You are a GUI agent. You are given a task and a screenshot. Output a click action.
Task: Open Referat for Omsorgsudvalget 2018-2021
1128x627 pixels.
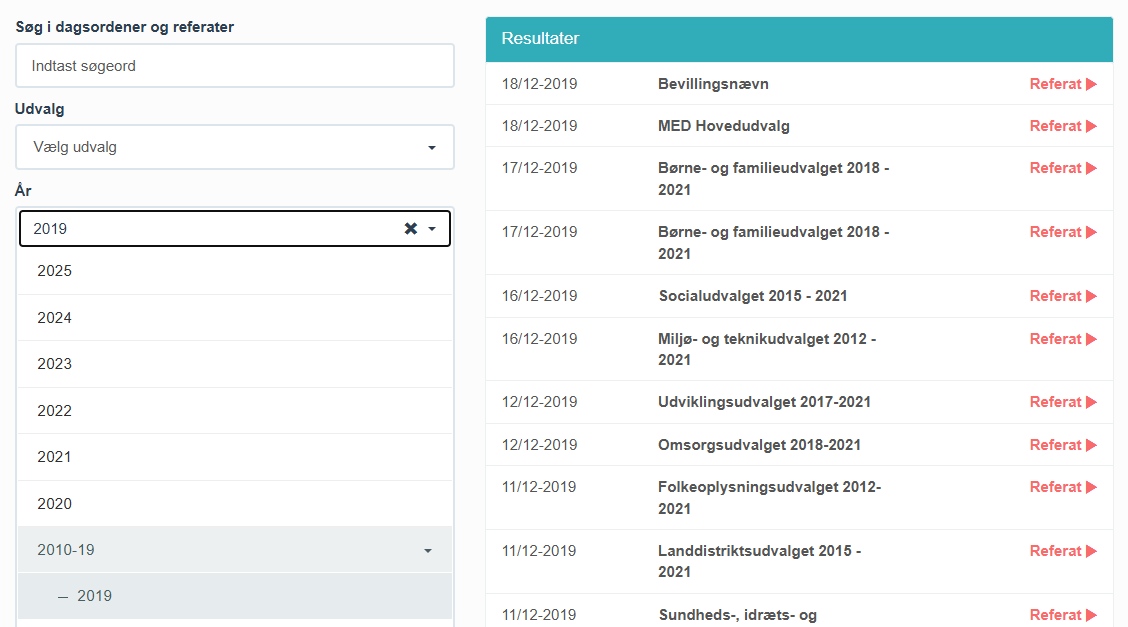pyautogui.click(x=1062, y=445)
